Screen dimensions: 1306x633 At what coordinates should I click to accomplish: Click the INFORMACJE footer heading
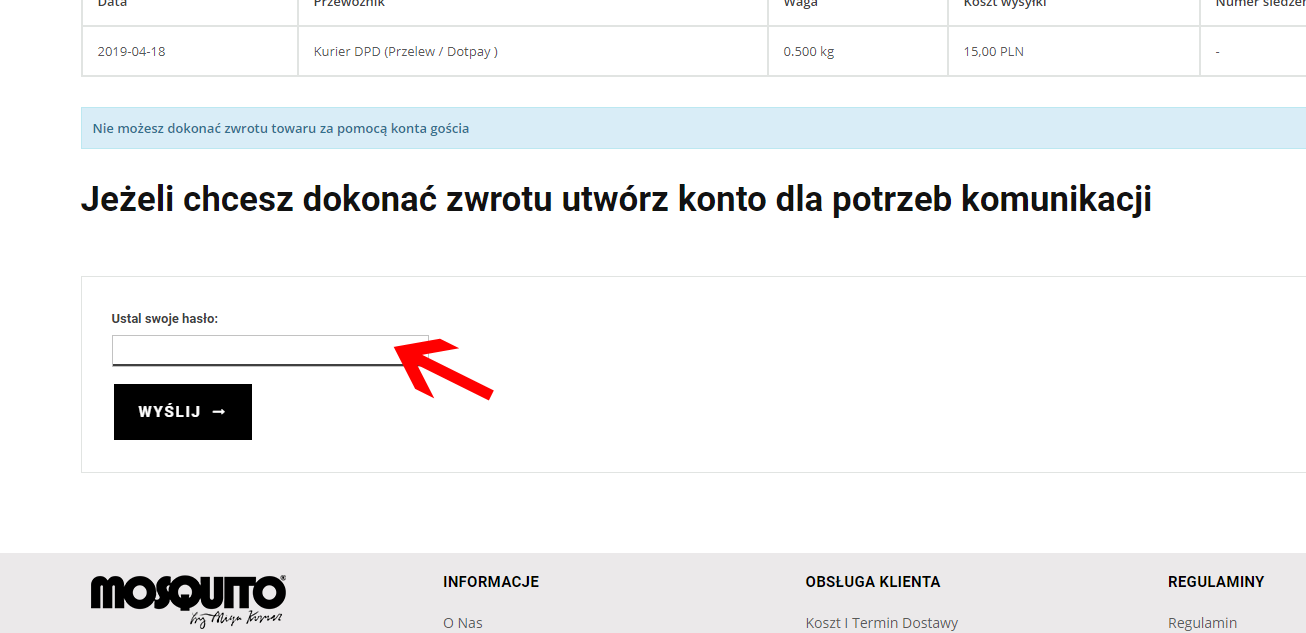point(491,582)
